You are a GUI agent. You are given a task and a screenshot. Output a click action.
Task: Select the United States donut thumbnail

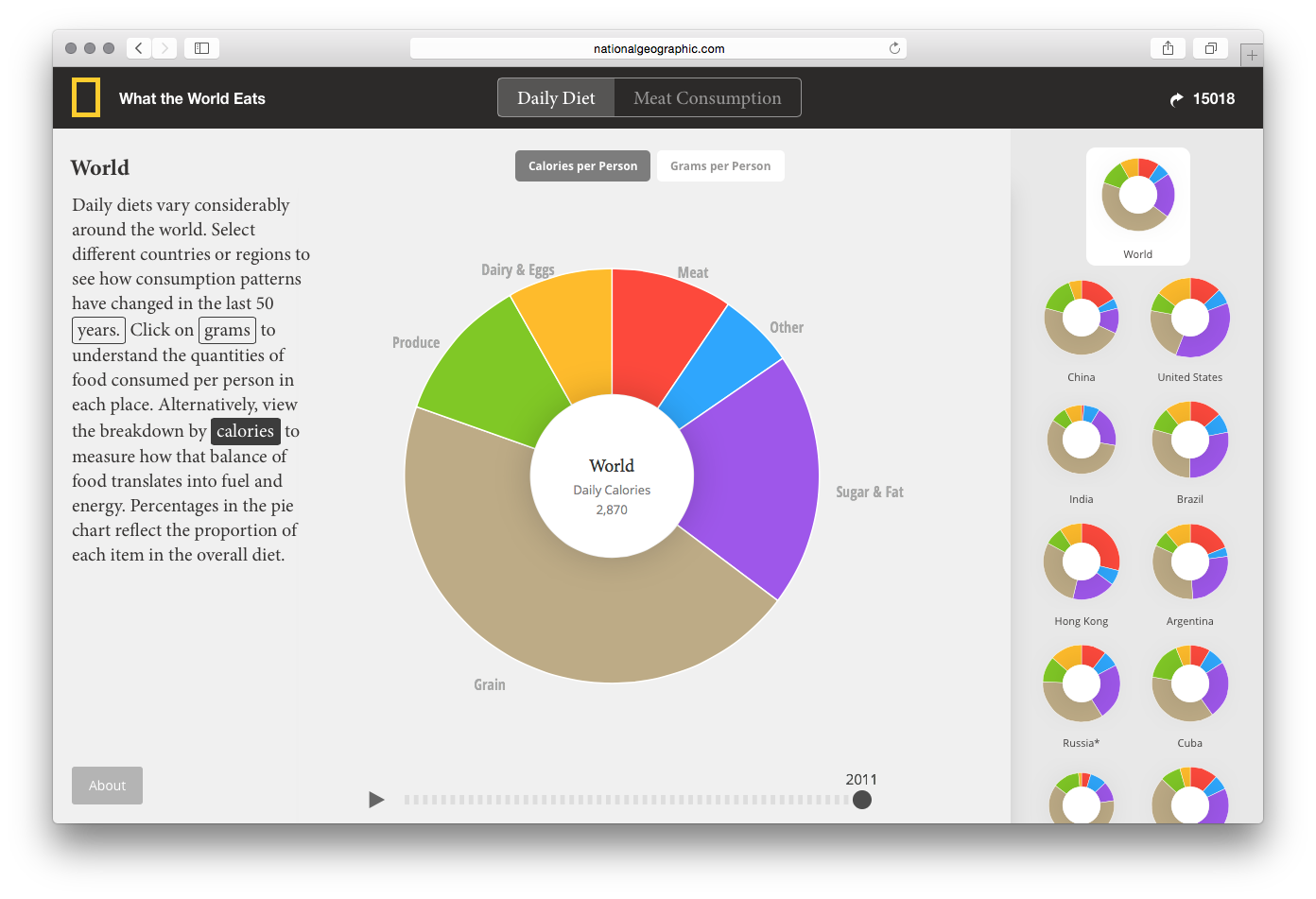pyautogui.click(x=1189, y=319)
